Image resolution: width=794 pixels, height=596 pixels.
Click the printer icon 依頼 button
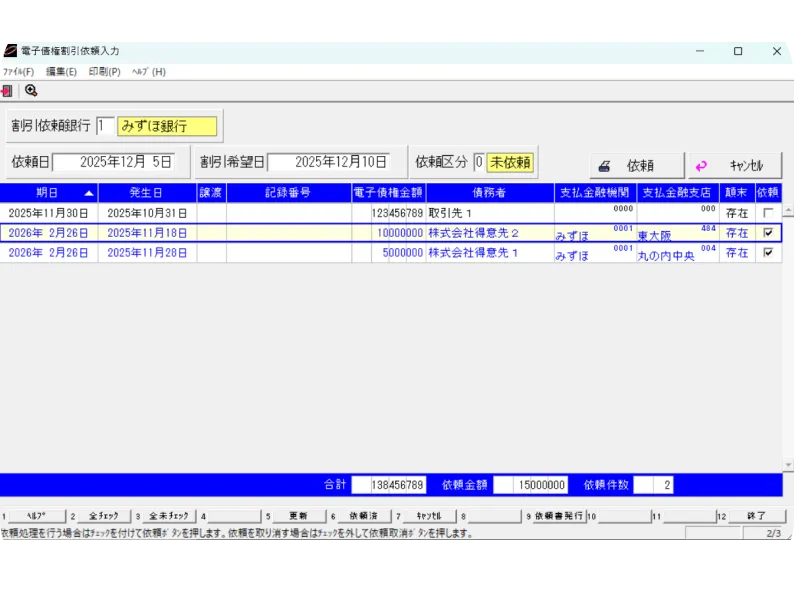[637, 166]
